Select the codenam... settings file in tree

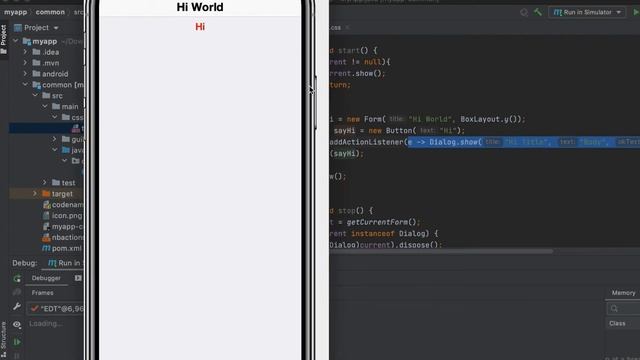pos(63,204)
